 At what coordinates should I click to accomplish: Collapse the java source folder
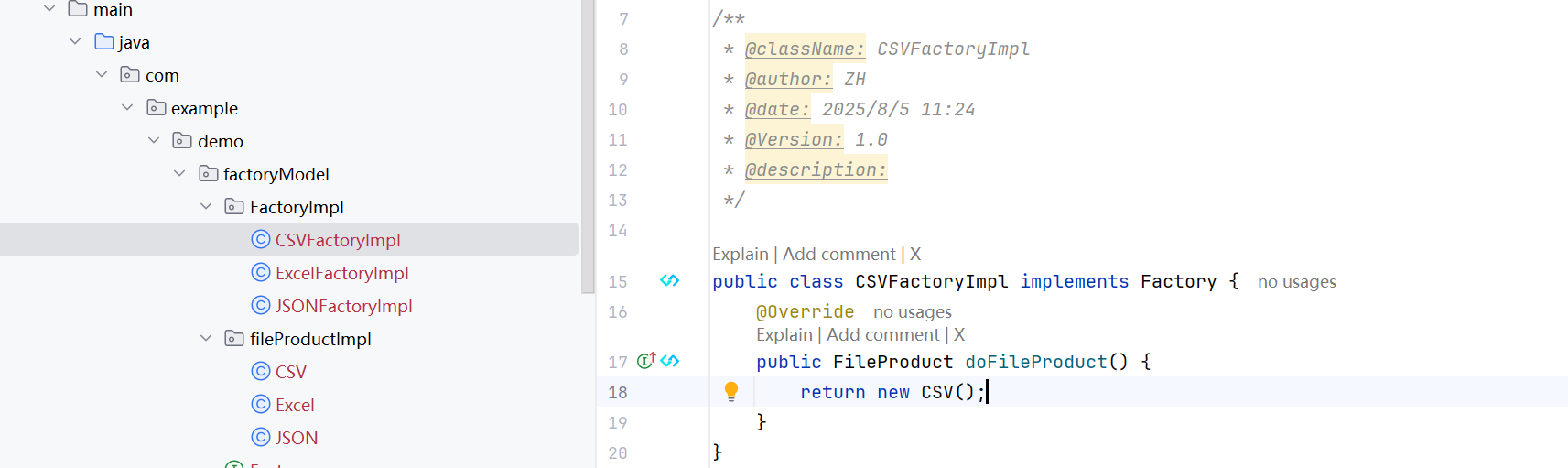(75, 42)
